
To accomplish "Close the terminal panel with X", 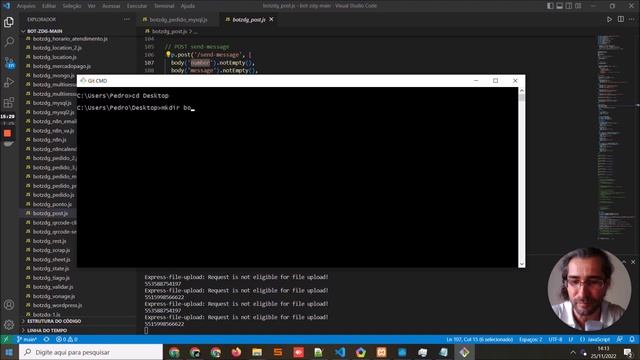I will click(633, 262).
